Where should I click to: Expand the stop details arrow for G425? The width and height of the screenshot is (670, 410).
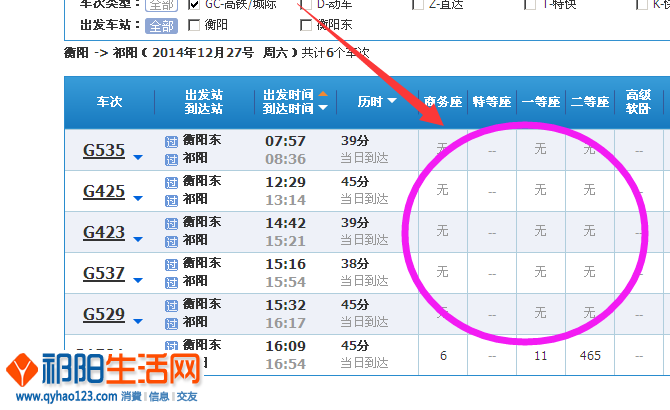[x=138, y=199]
